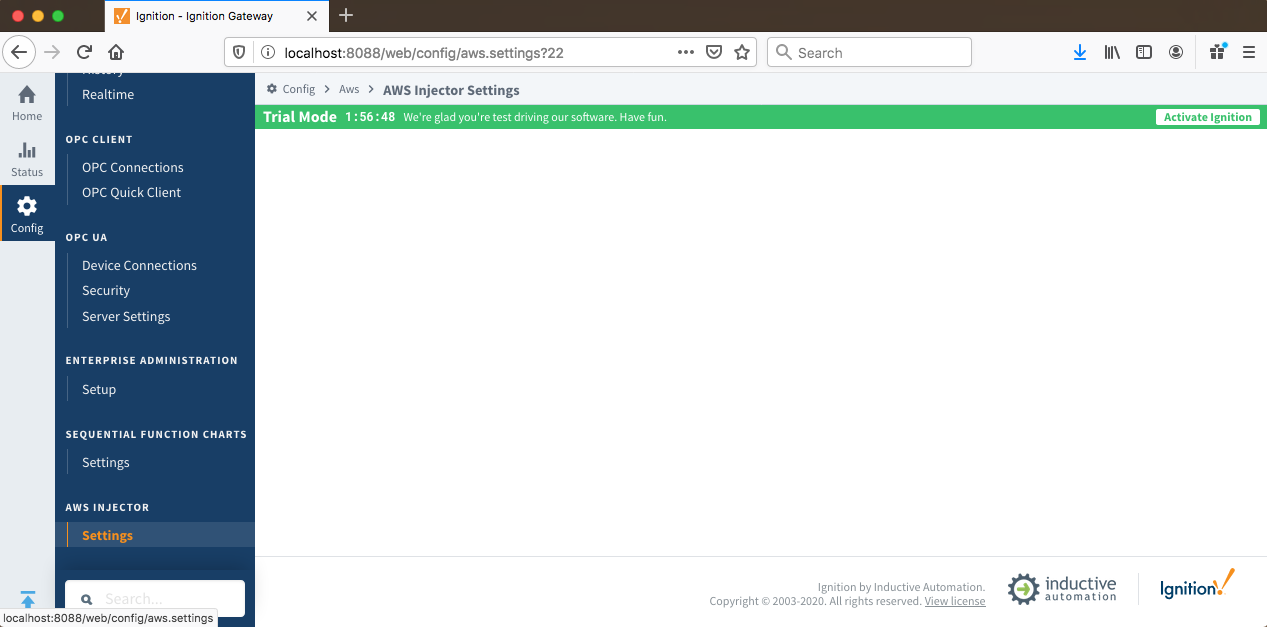Screen dimensions: 1267x627
Task: Open Device Connections under OPC UA
Action: pos(139,265)
